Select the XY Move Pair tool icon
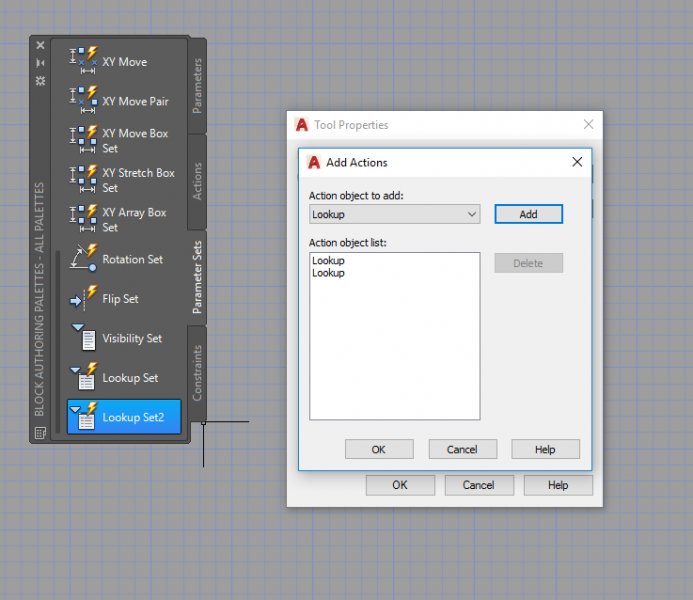Screen dimensions: 693x600 (84, 100)
